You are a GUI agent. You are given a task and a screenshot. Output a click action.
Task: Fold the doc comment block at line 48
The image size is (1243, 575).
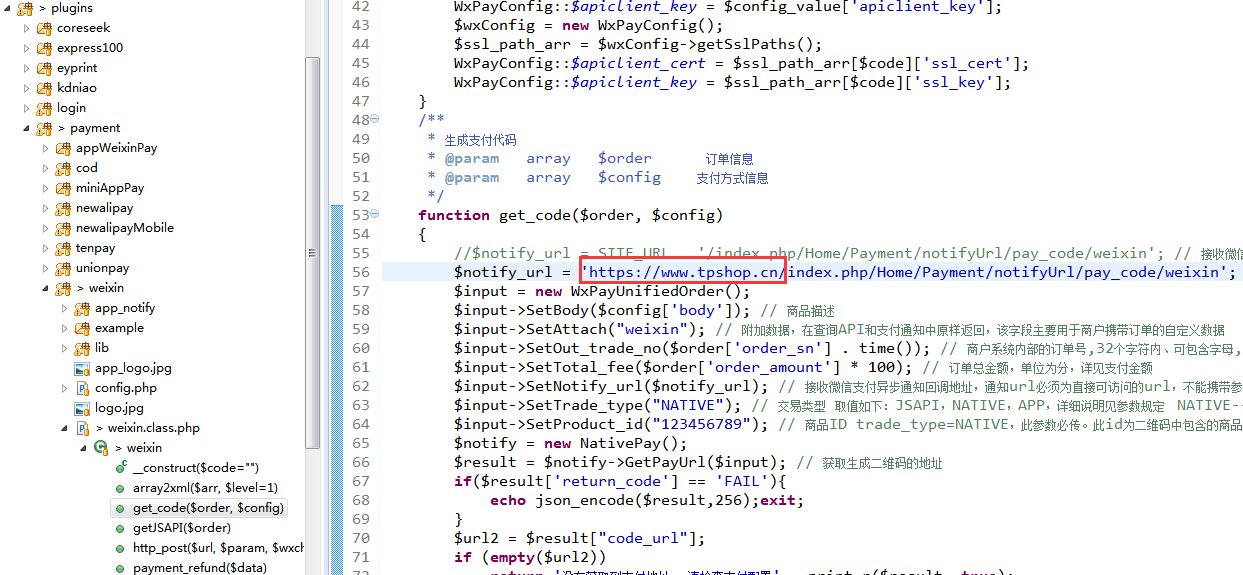pyautogui.click(x=375, y=120)
